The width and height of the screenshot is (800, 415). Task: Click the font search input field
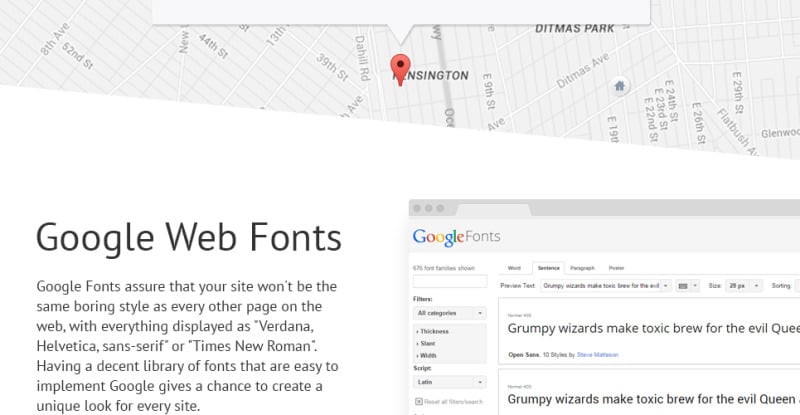pyautogui.click(x=449, y=281)
